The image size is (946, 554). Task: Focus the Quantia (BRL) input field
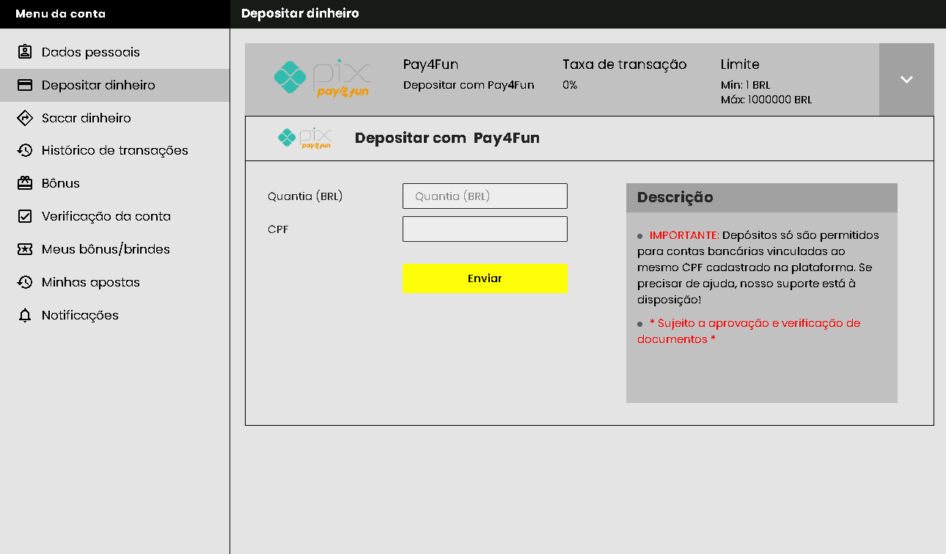tap(485, 196)
